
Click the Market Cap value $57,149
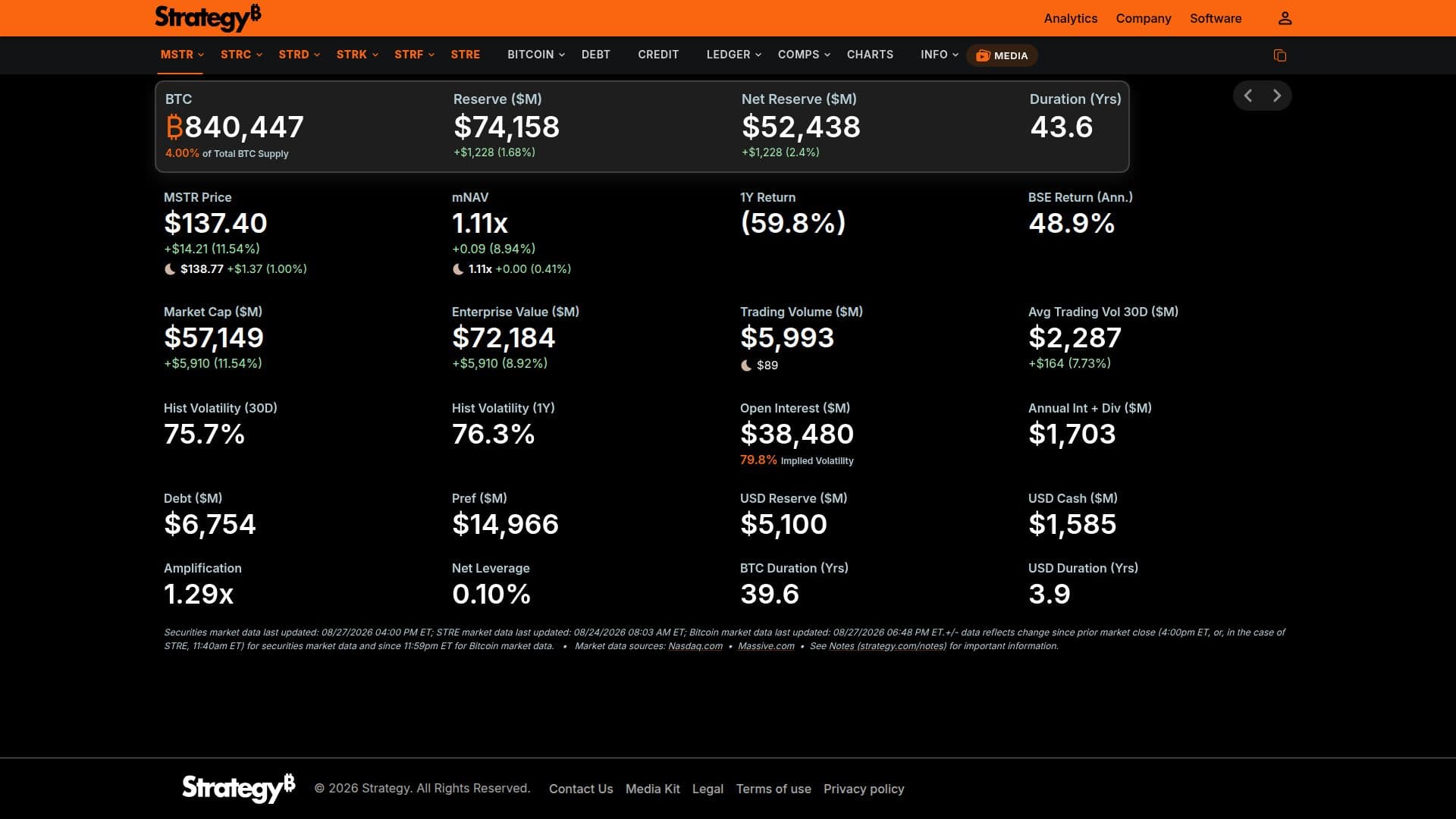(x=214, y=337)
